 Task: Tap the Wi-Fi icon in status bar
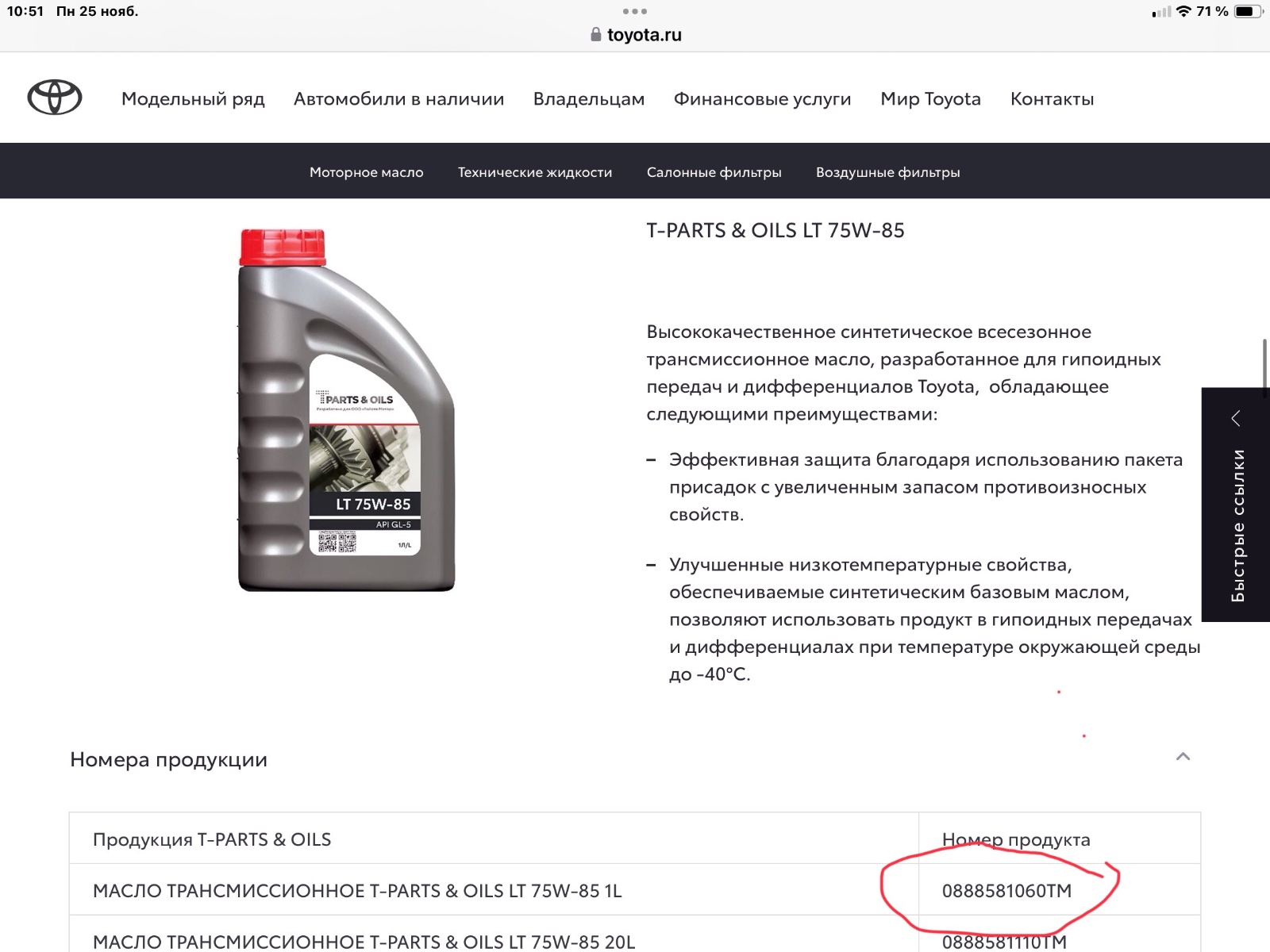(x=1183, y=11)
